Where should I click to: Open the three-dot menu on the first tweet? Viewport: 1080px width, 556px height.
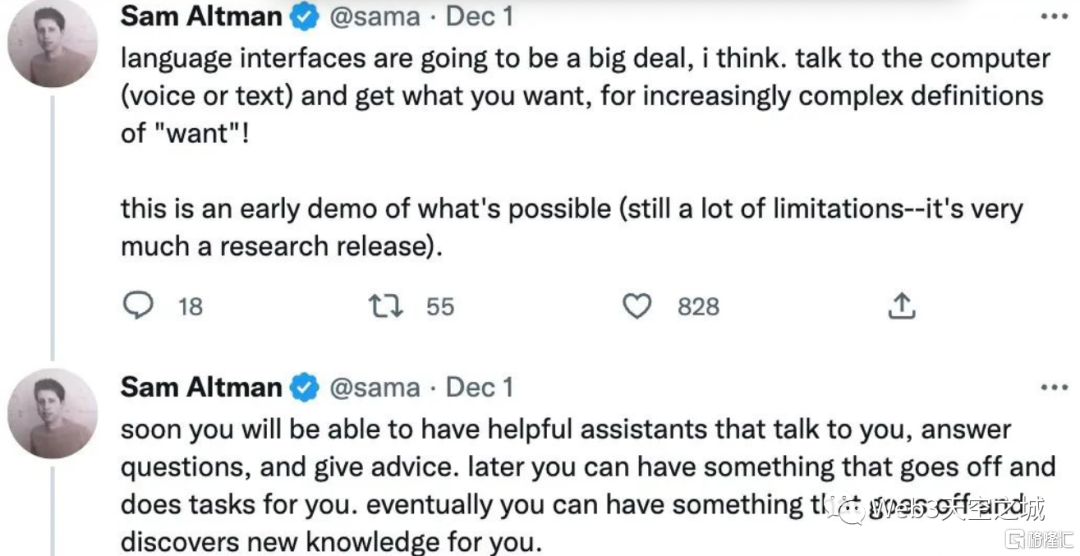(1054, 16)
